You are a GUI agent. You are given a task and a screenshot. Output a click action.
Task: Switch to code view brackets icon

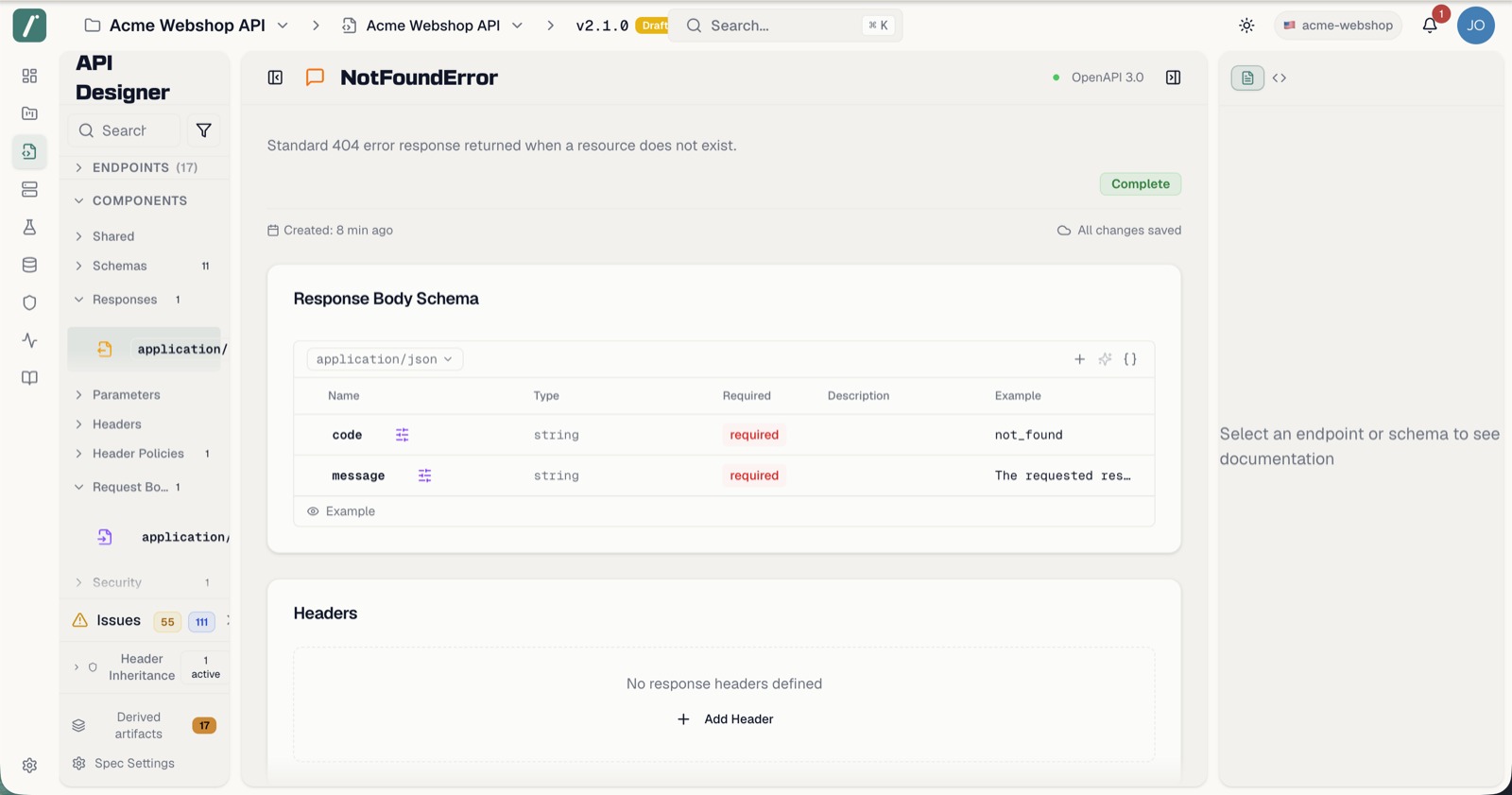pyautogui.click(x=1280, y=78)
